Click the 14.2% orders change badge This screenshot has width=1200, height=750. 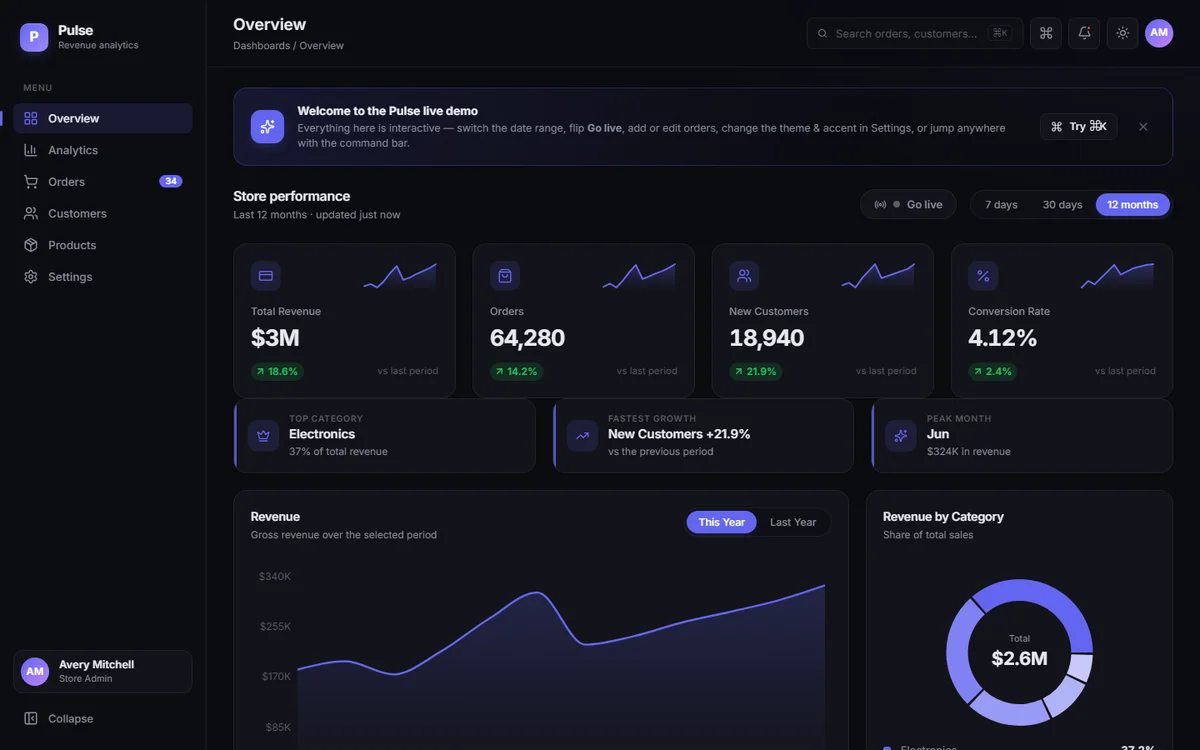(x=516, y=371)
